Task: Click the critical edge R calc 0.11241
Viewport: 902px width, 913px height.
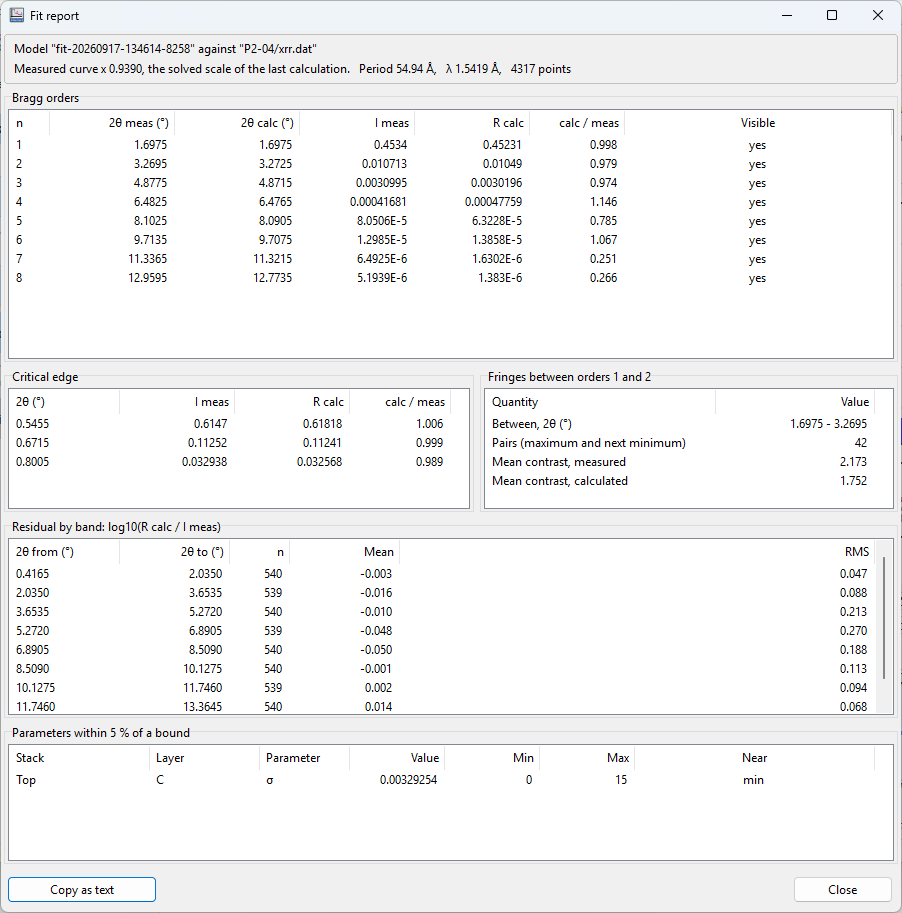Action: click(x=322, y=443)
